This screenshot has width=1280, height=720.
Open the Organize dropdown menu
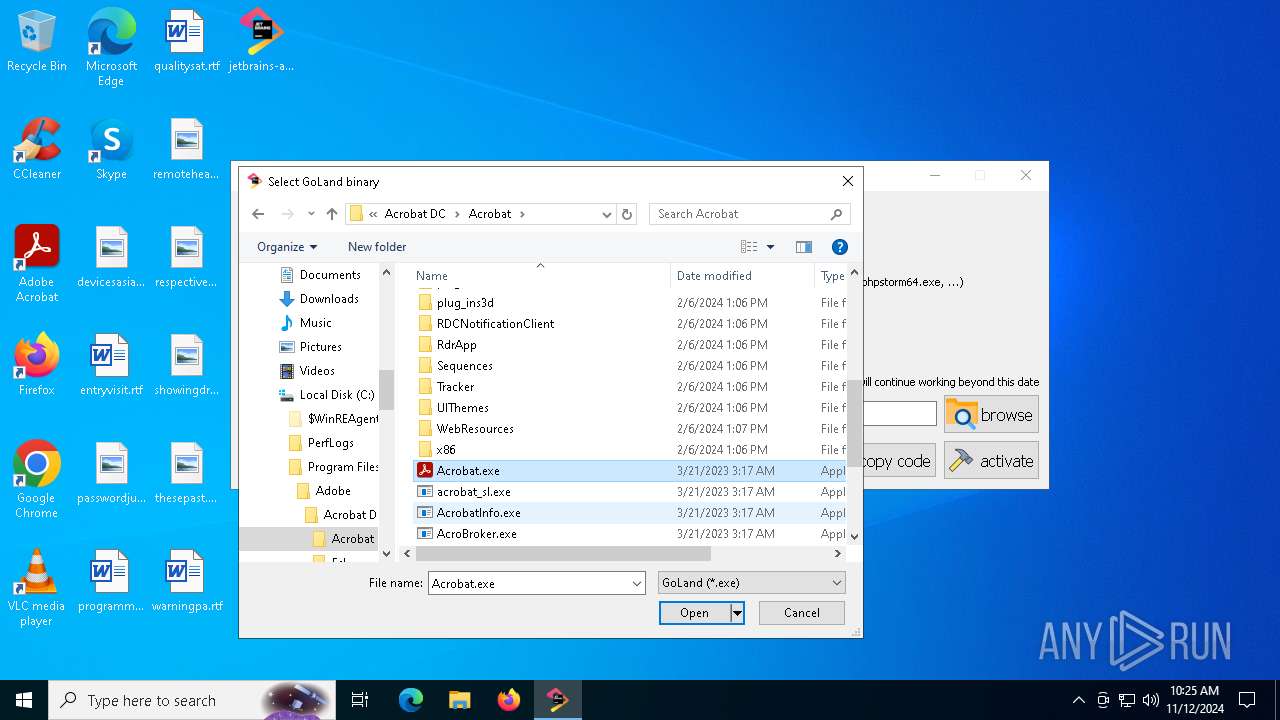click(287, 247)
